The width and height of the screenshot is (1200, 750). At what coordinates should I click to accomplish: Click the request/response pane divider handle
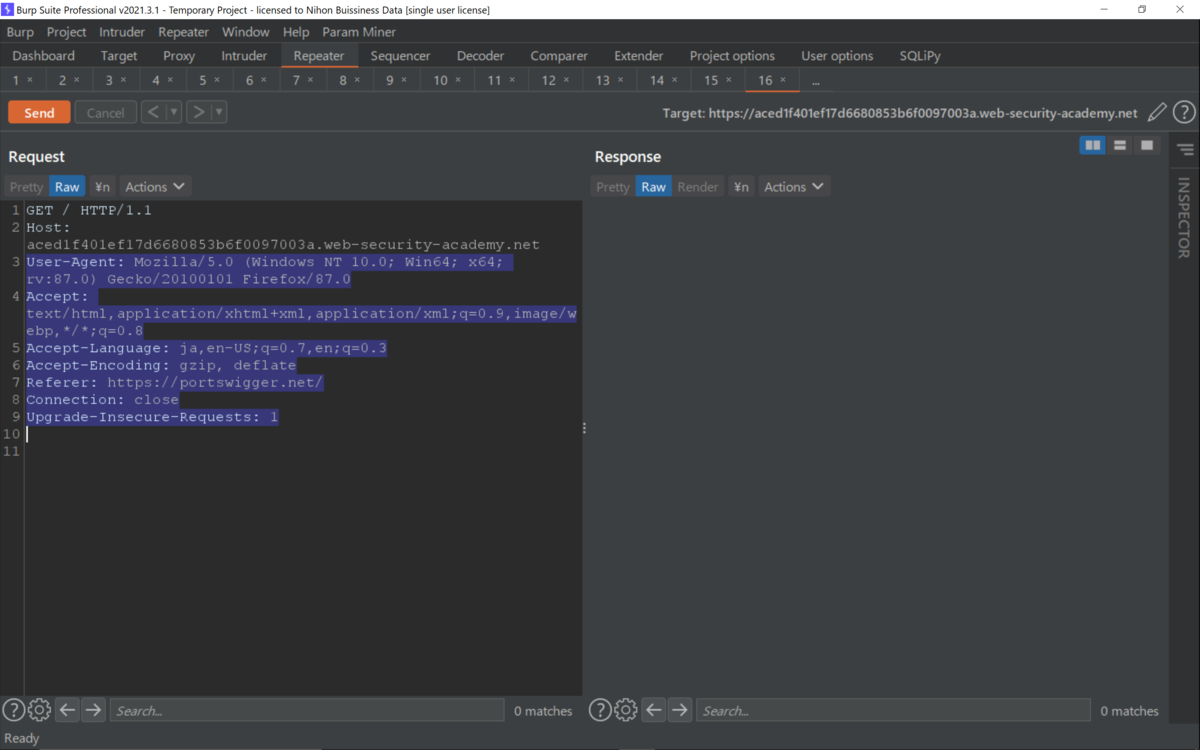coord(584,428)
